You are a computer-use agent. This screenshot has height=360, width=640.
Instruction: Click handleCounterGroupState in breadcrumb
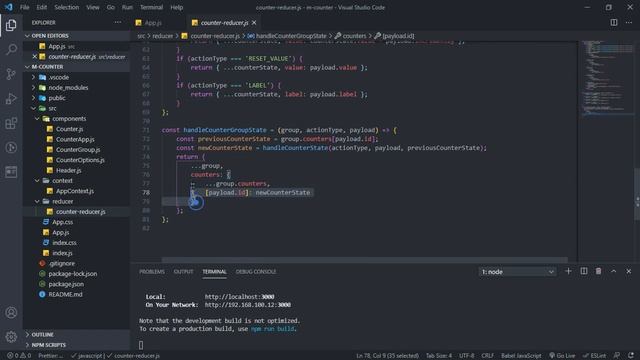291,36
